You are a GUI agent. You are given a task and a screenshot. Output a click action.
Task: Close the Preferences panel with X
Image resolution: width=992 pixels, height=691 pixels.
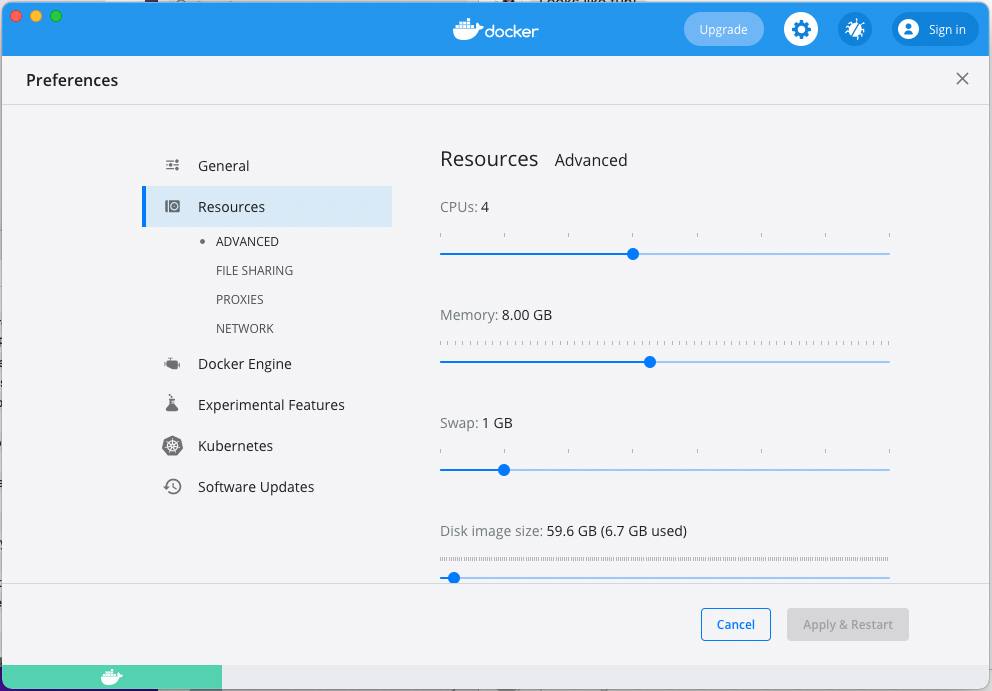click(962, 79)
